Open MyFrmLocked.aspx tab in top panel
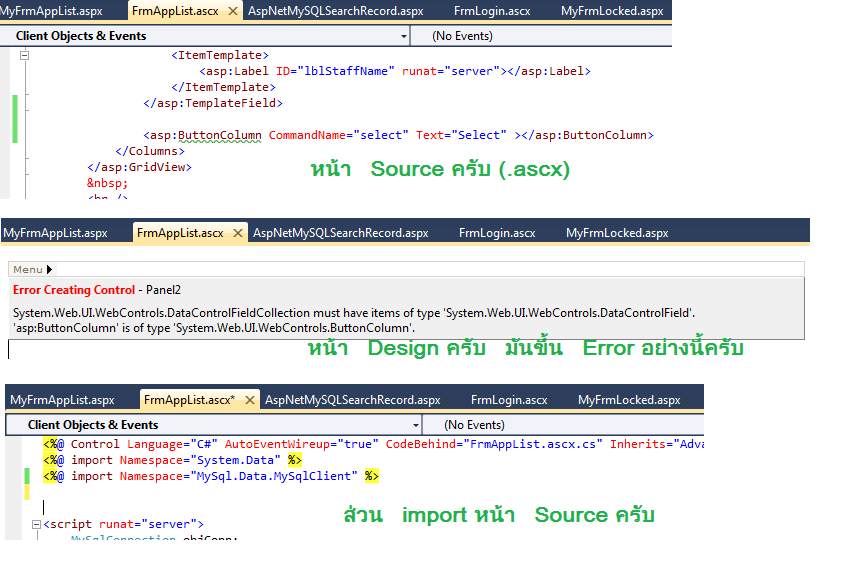This screenshot has width=848, height=569. click(612, 11)
